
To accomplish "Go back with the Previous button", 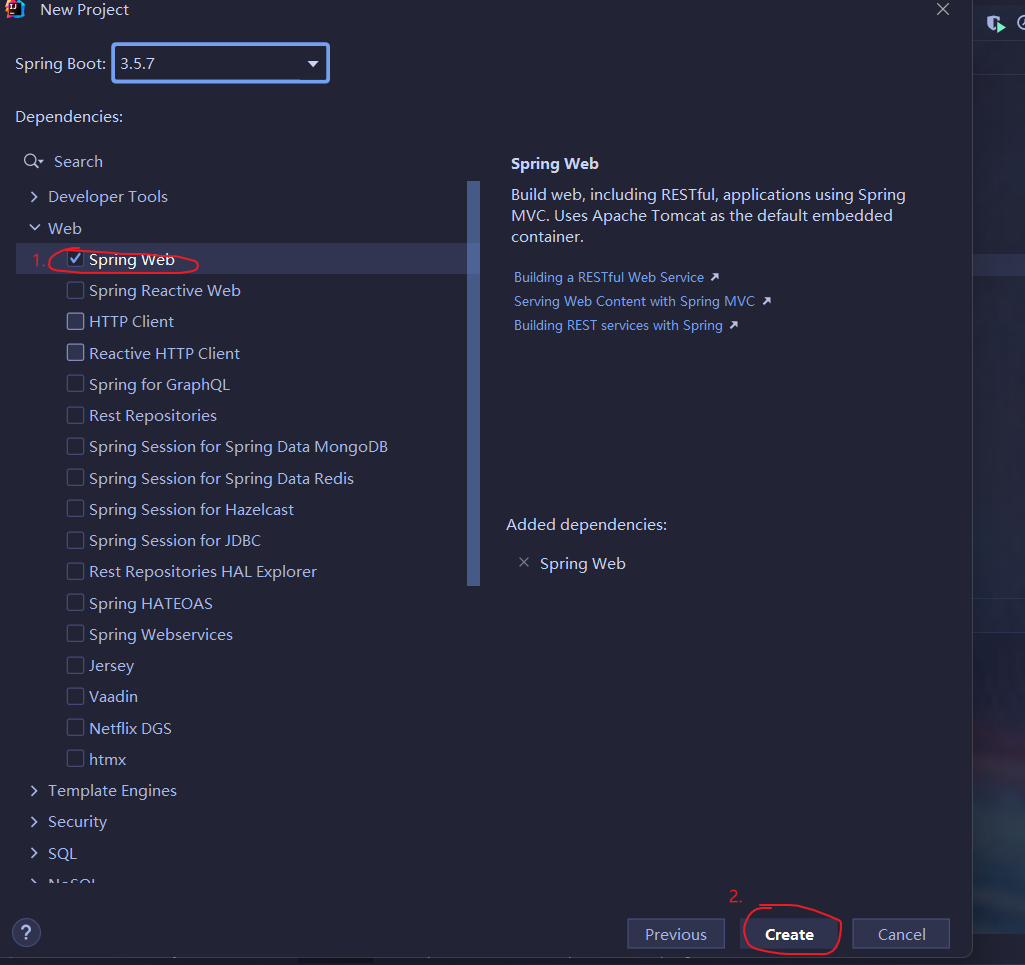I will (676, 934).
